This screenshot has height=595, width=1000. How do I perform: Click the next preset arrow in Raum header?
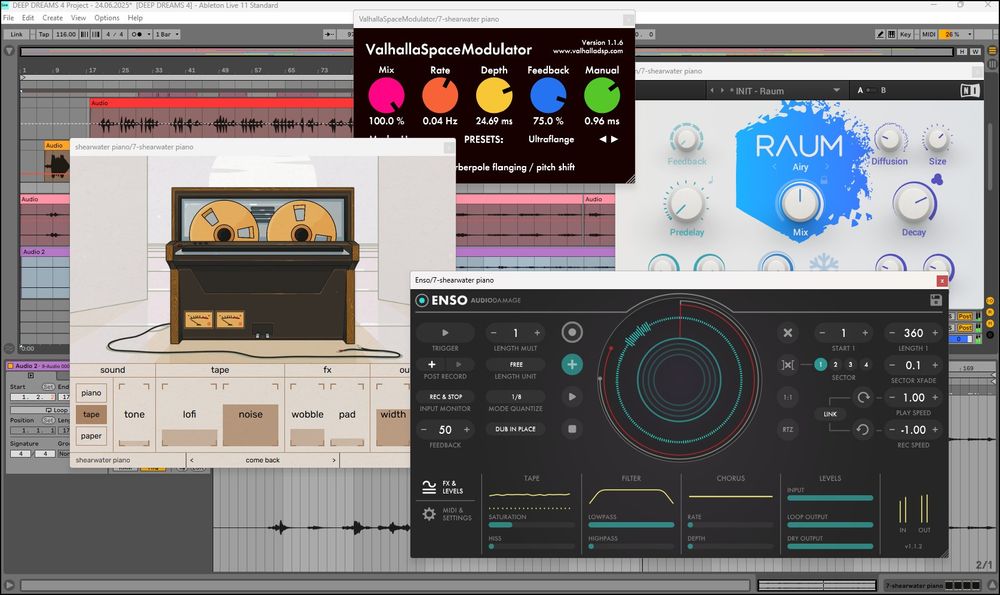tap(722, 91)
